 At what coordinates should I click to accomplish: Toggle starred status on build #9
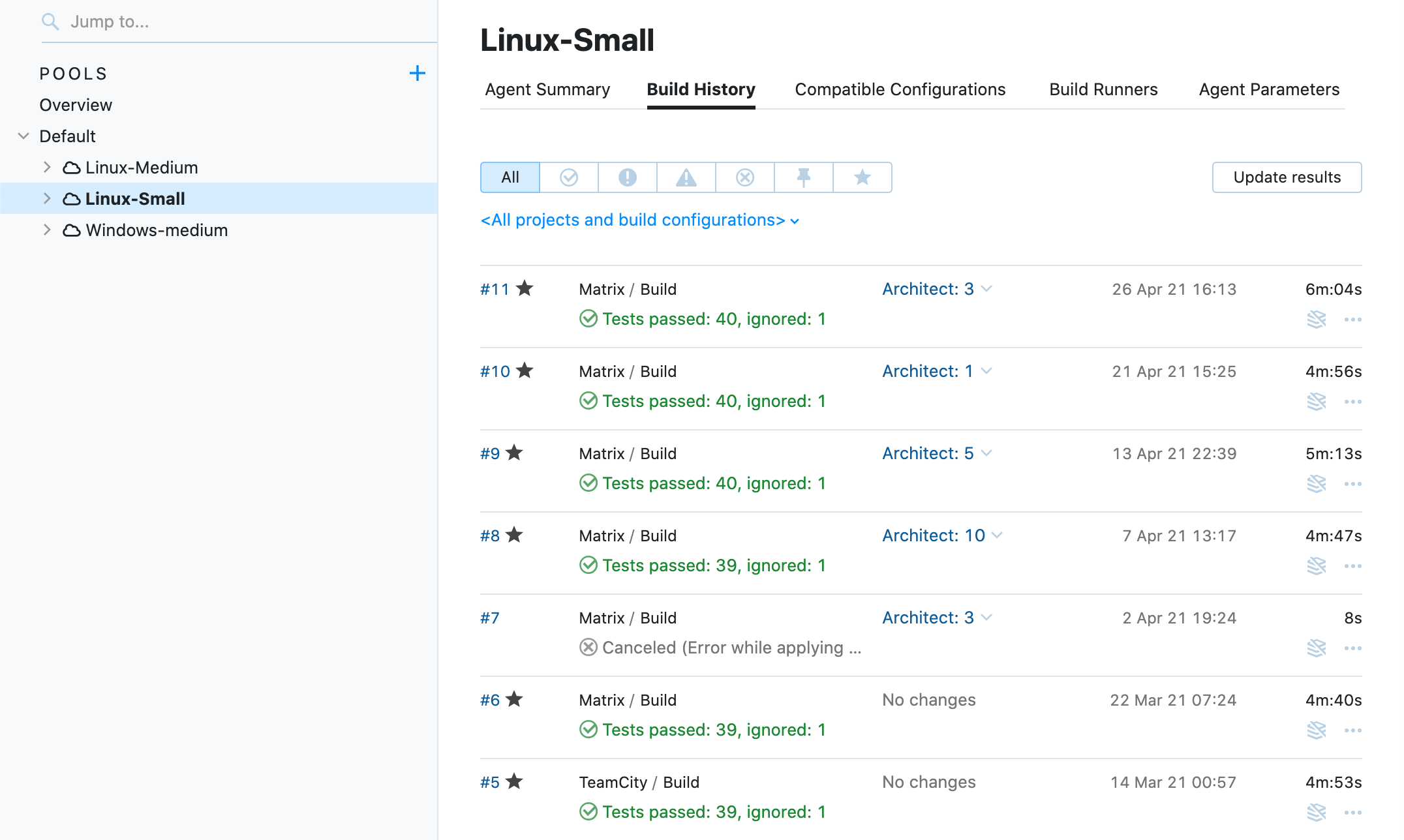pos(516,452)
